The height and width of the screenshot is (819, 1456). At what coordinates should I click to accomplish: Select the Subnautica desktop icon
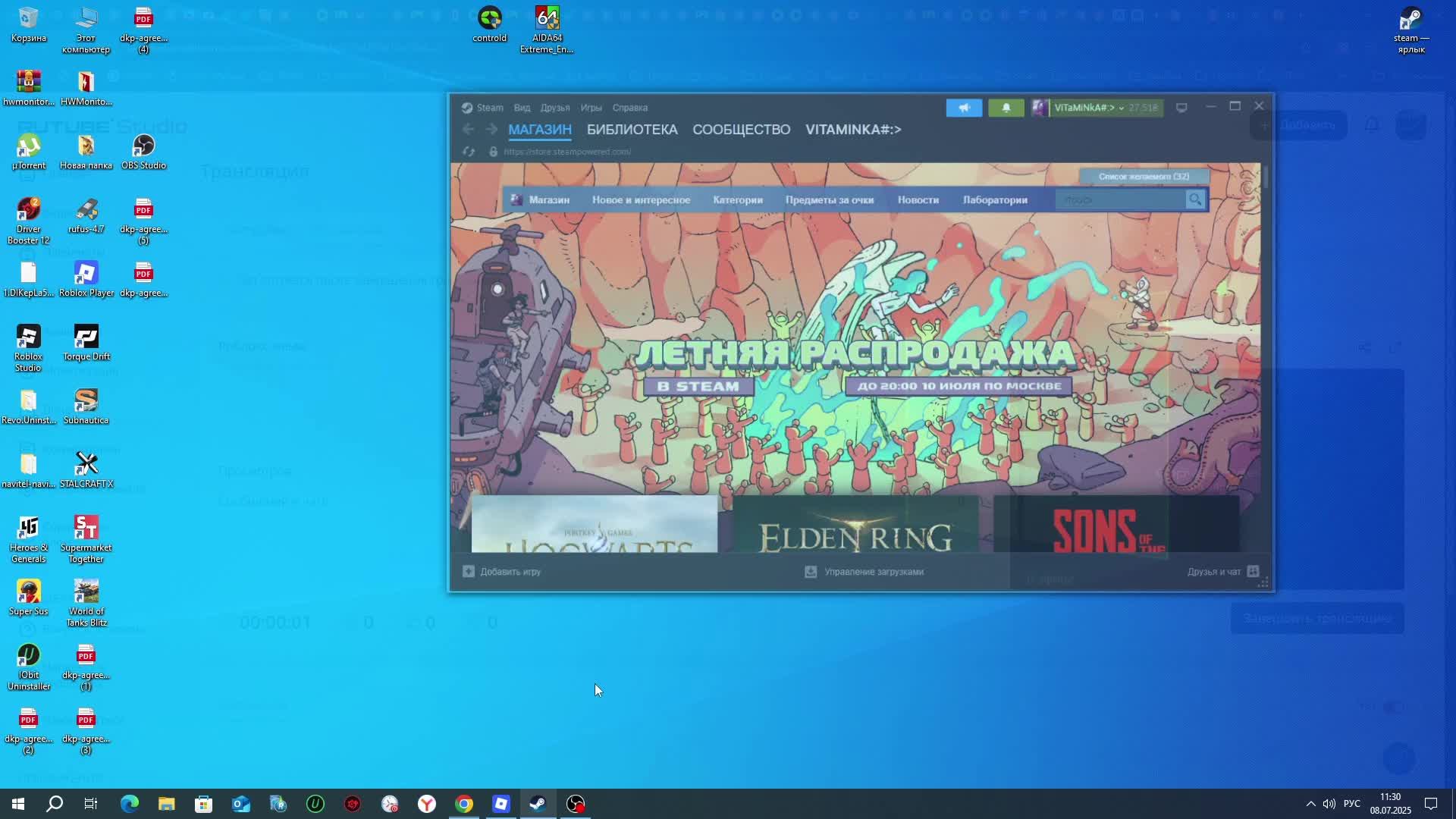click(86, 406)
